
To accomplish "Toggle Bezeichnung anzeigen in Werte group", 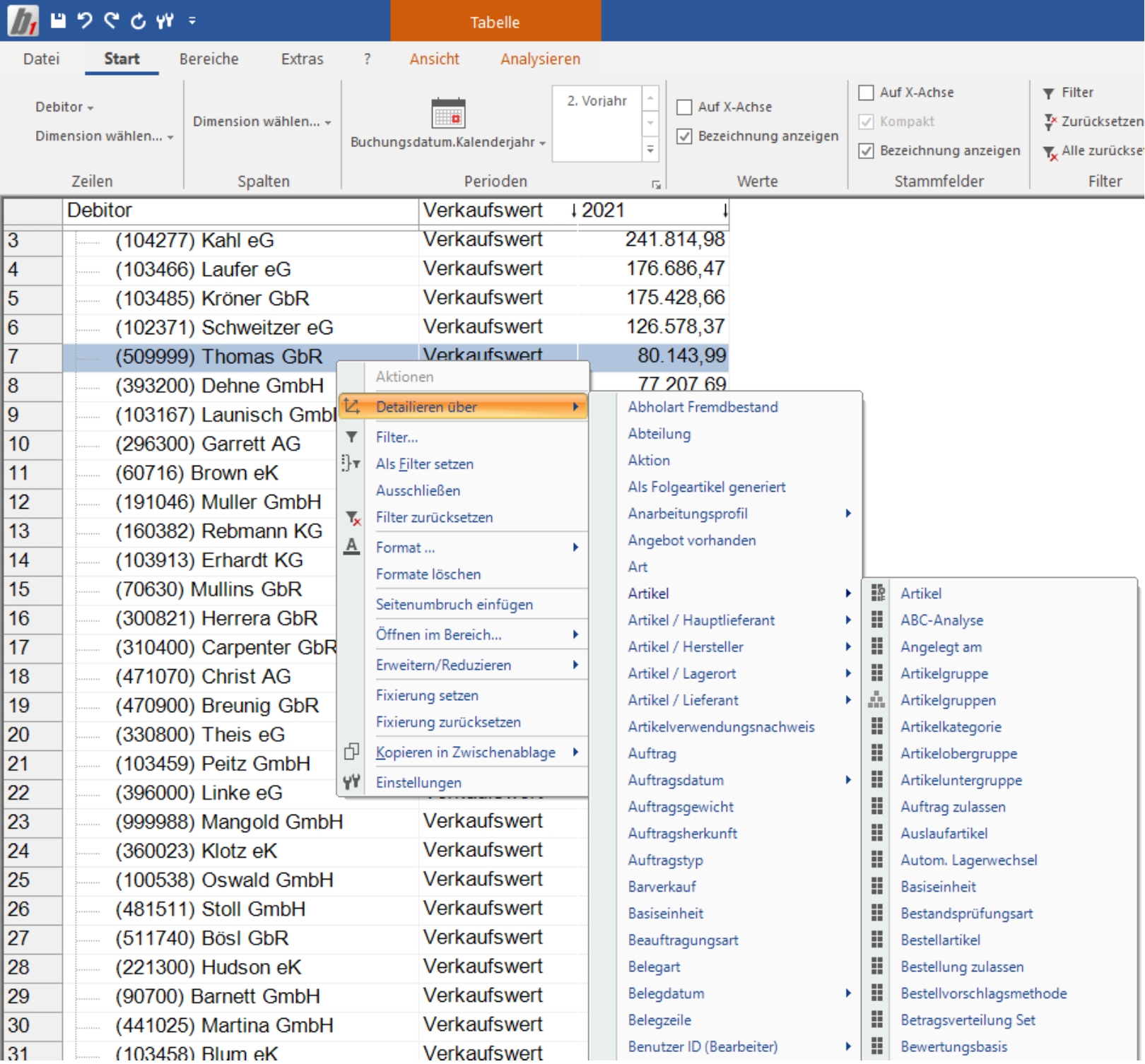I will point(684,136).
